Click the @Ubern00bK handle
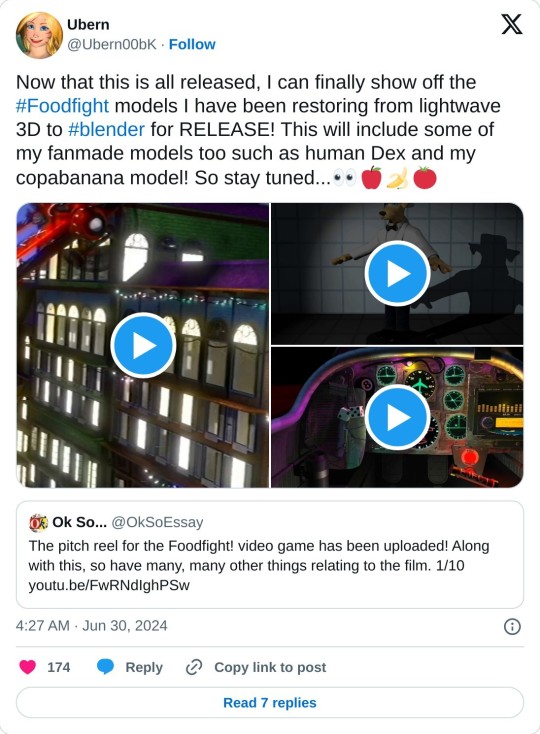The image size is (540, 734). tap(112, 44)
